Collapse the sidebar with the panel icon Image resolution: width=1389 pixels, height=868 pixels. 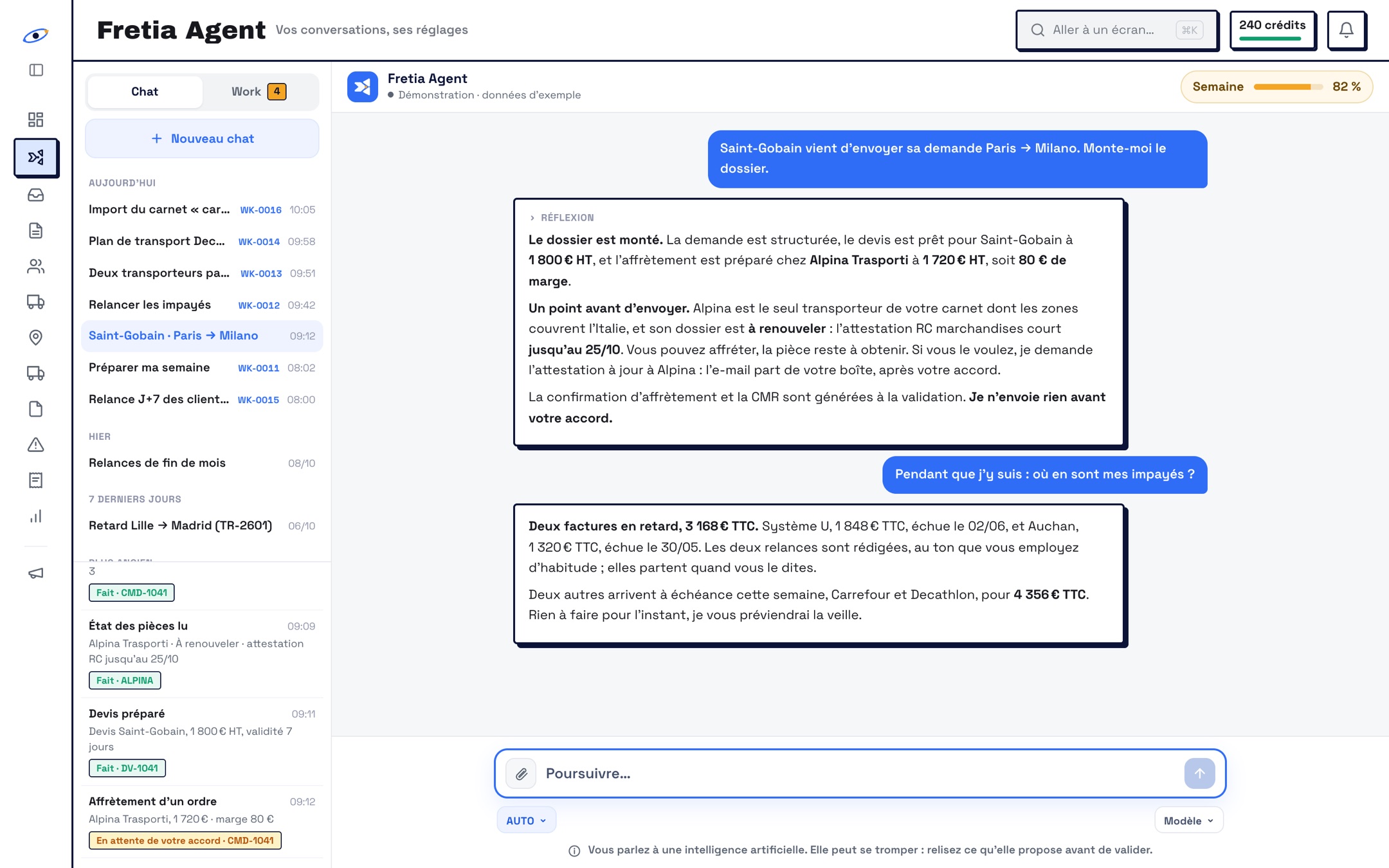pyautogui.click(x=36, y=70)
